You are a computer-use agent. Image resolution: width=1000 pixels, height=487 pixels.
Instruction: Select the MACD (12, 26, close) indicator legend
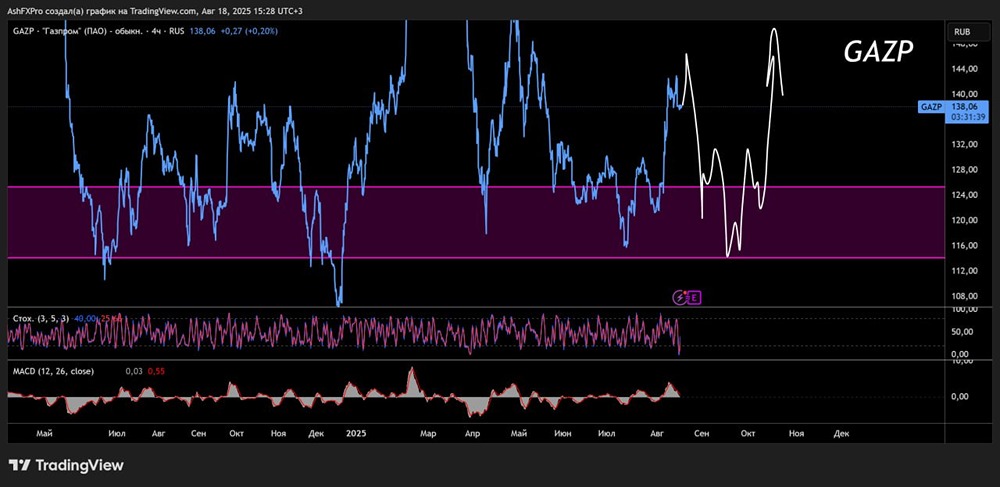pyautogui.click(x=54, y=370)
